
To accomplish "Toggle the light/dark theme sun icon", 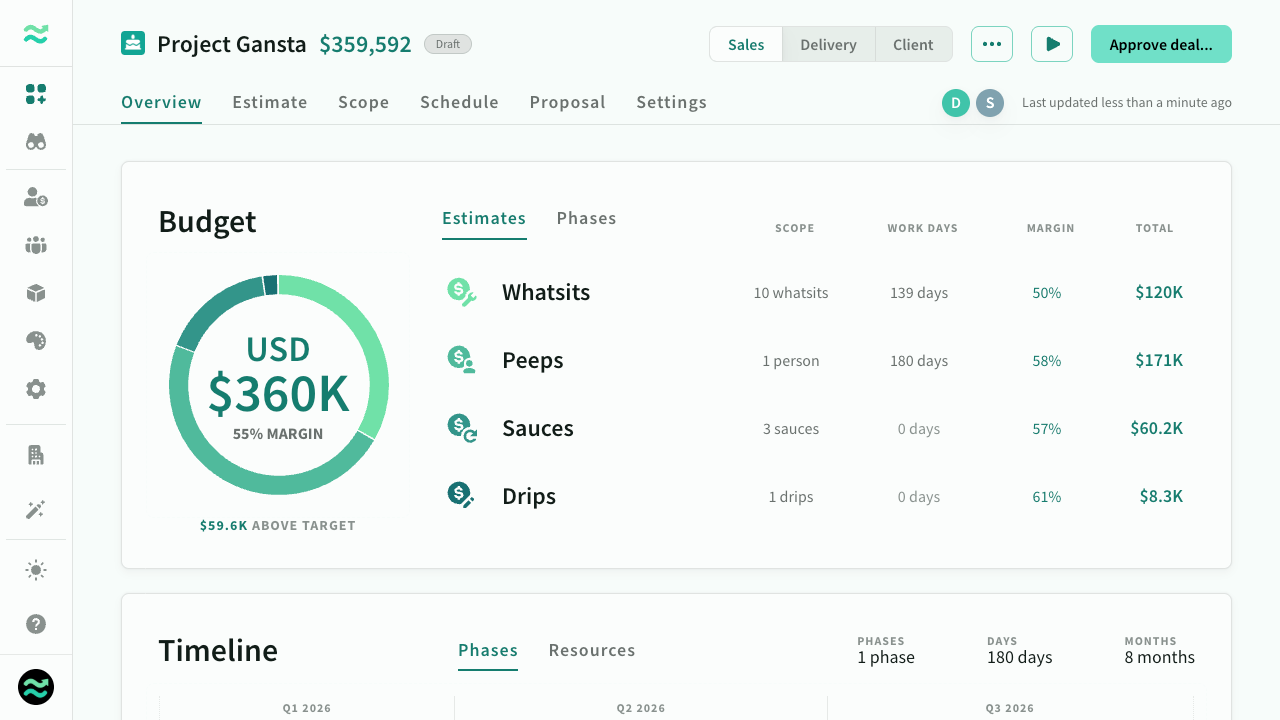I will click(x=36, y=571).
